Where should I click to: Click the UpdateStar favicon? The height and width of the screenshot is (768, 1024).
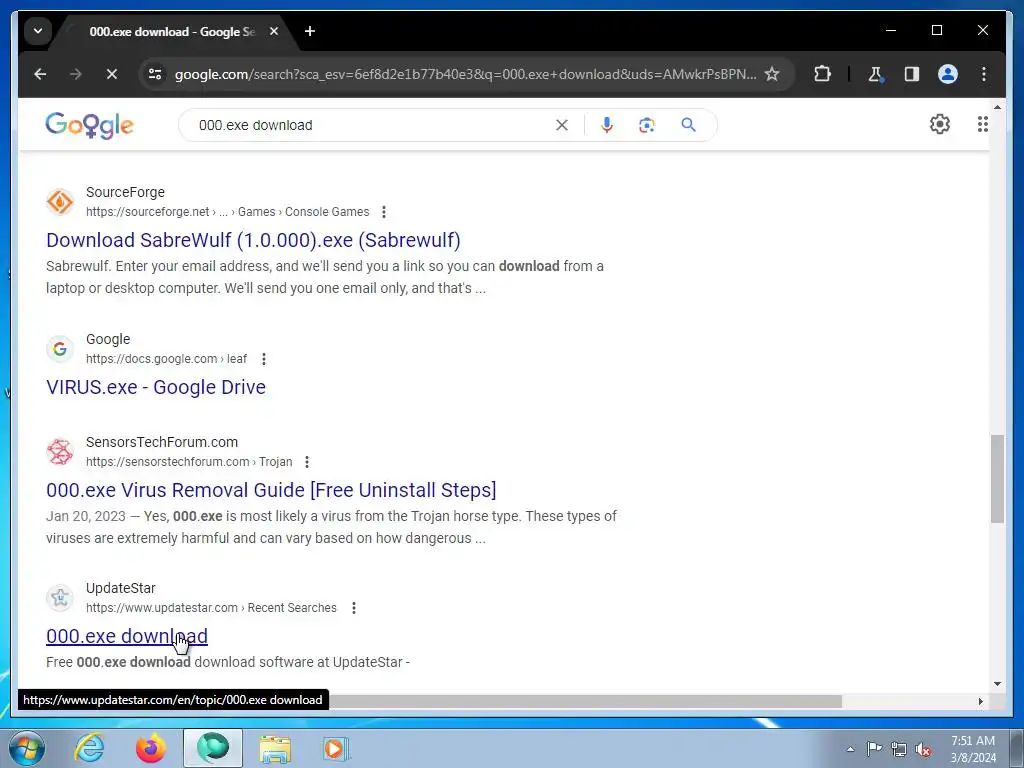point(60,598)
